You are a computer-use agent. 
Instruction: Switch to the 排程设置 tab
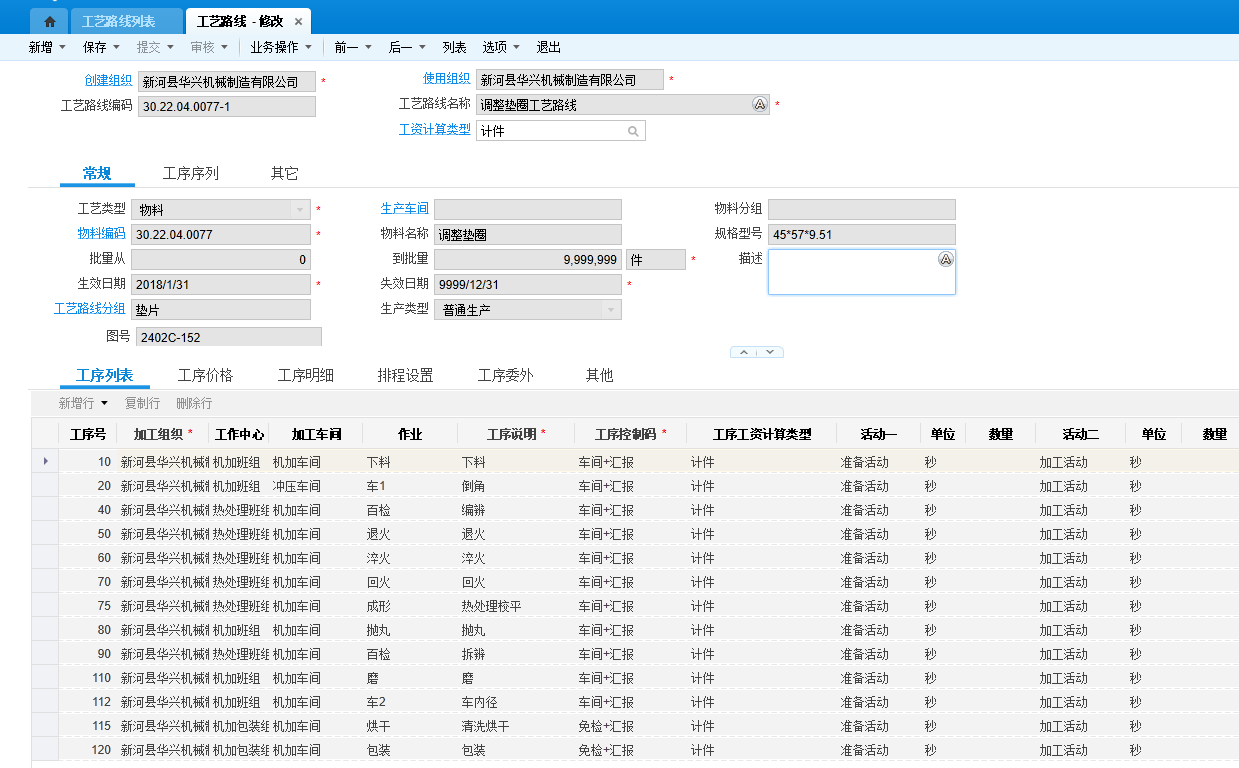406,375
